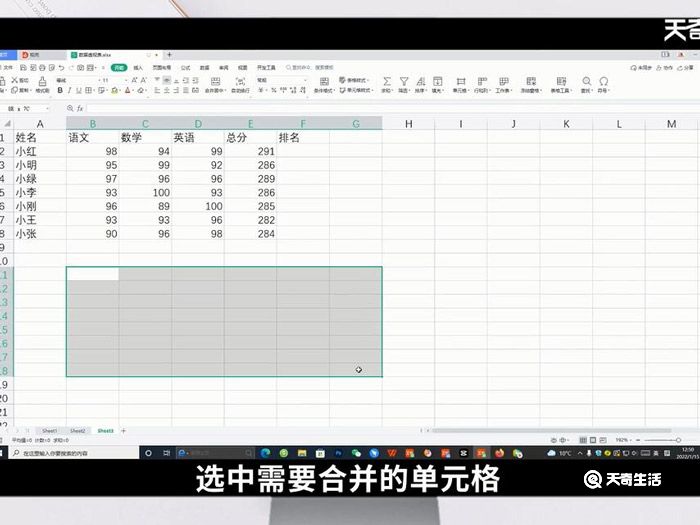
Task: Click the ribbon command search box
Action: [x=309, y=68]
